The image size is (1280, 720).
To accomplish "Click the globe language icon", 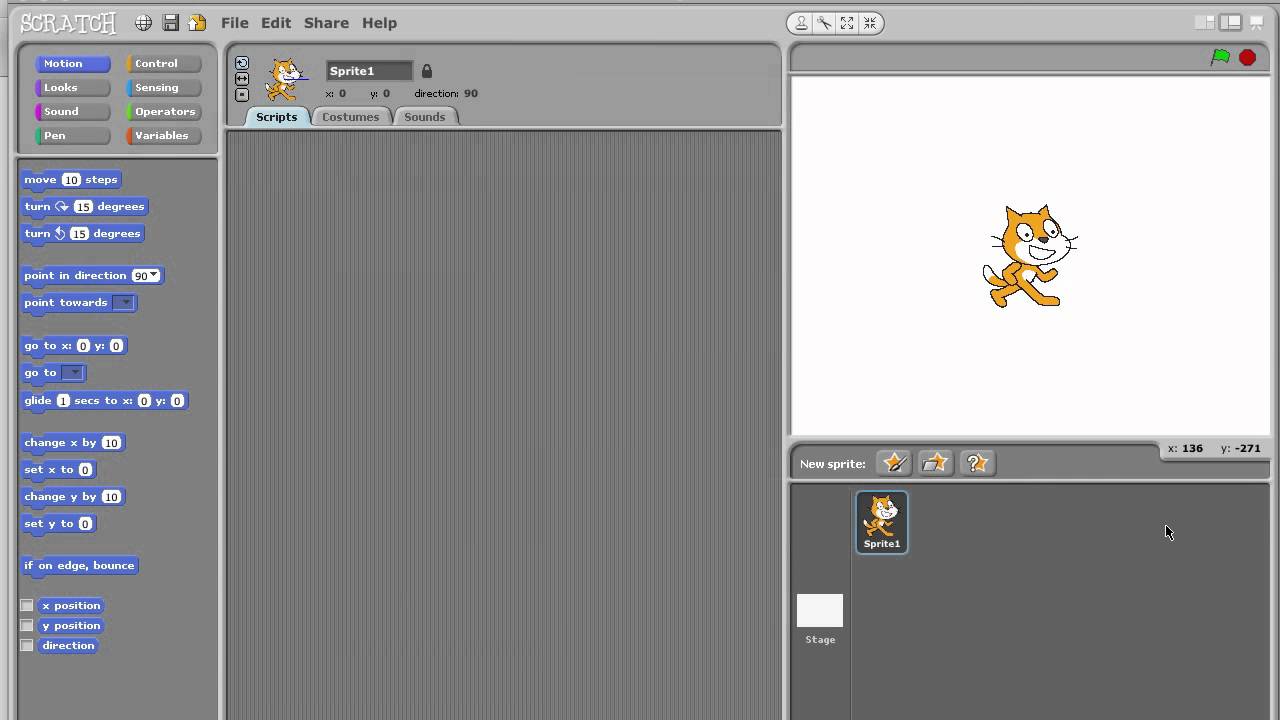I will click(x=144, y=23).
